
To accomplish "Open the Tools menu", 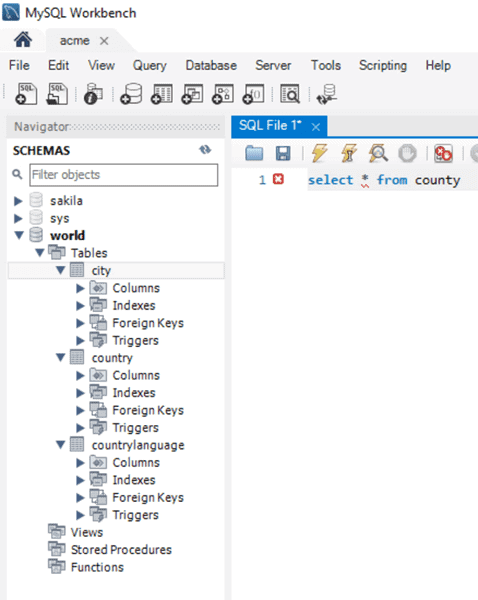I will coord(326,65).
